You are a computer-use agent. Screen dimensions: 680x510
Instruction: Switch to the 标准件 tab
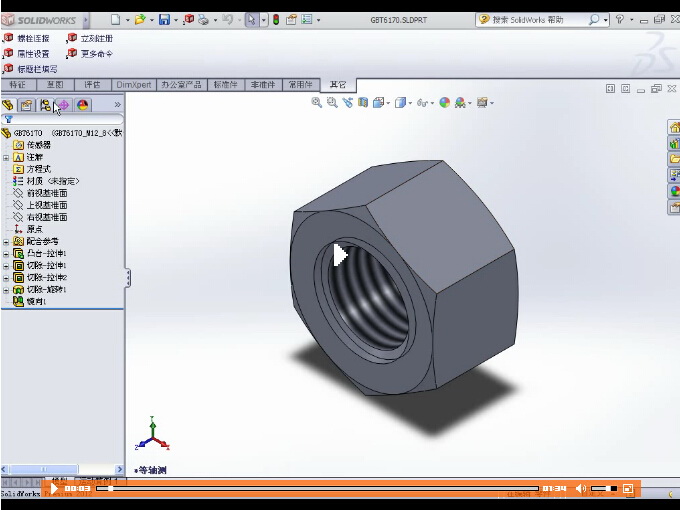(226, 85)
